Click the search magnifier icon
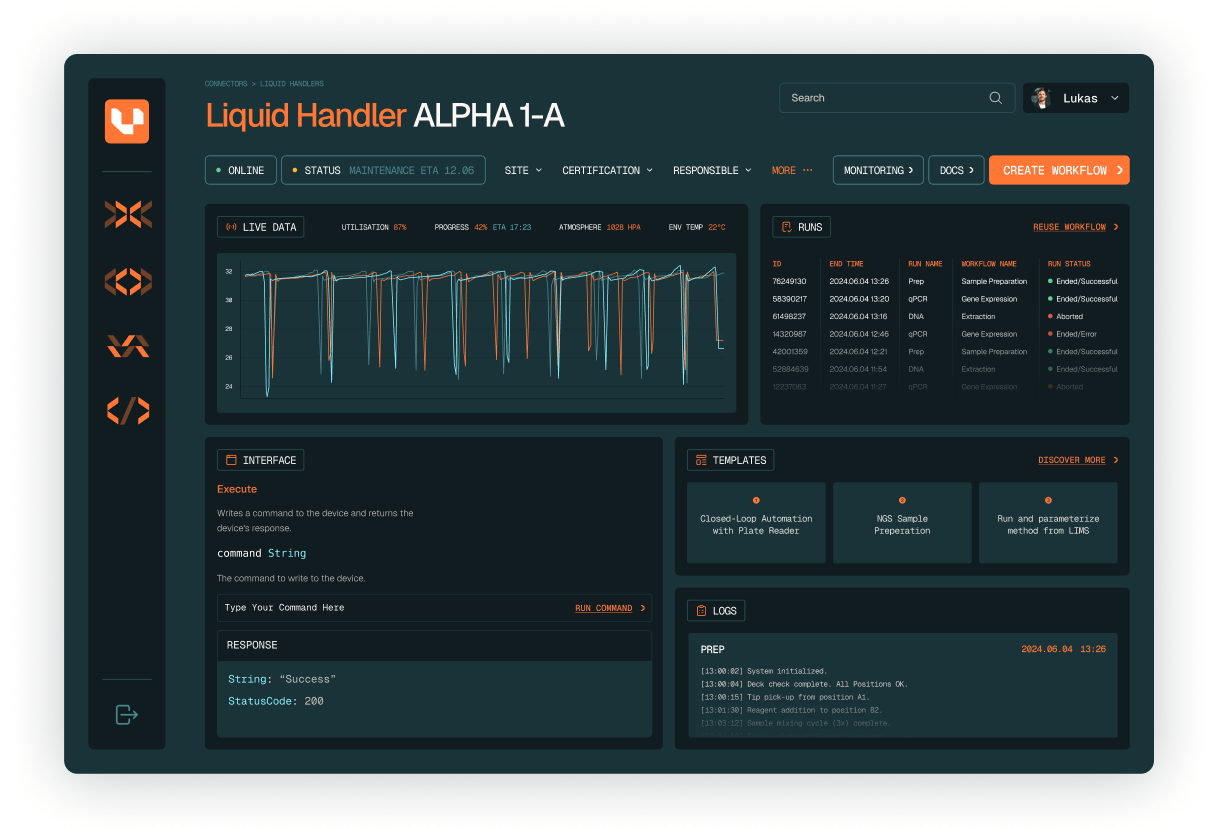This screenshot has height=828, width=1218. pos(995,98)
